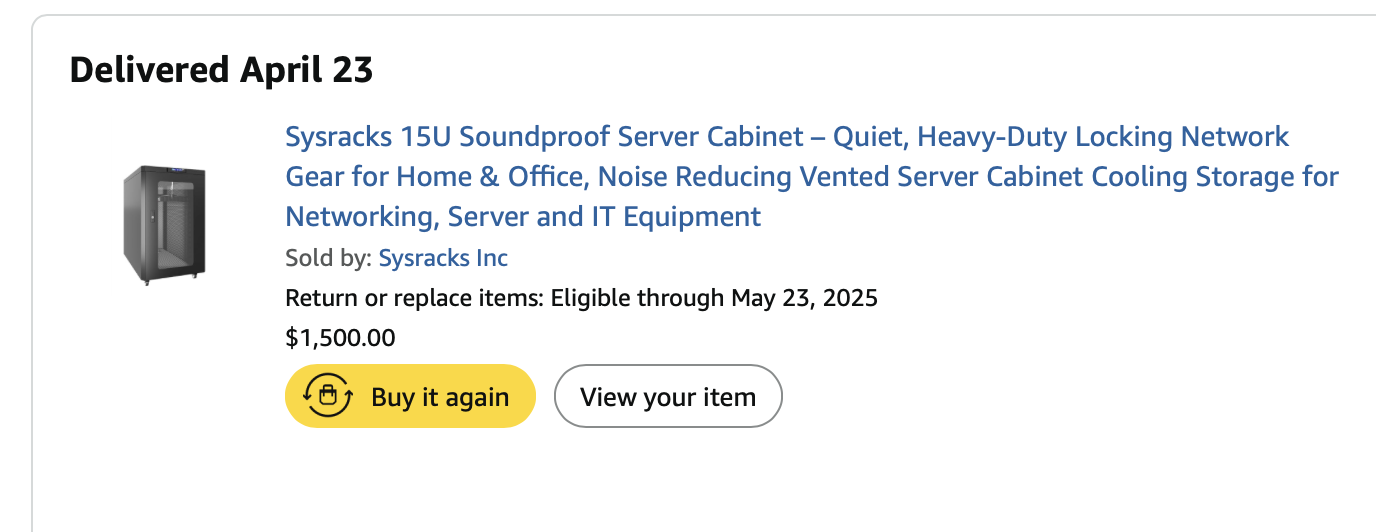Click the $1,500.00 price

[x=340, y=338]
